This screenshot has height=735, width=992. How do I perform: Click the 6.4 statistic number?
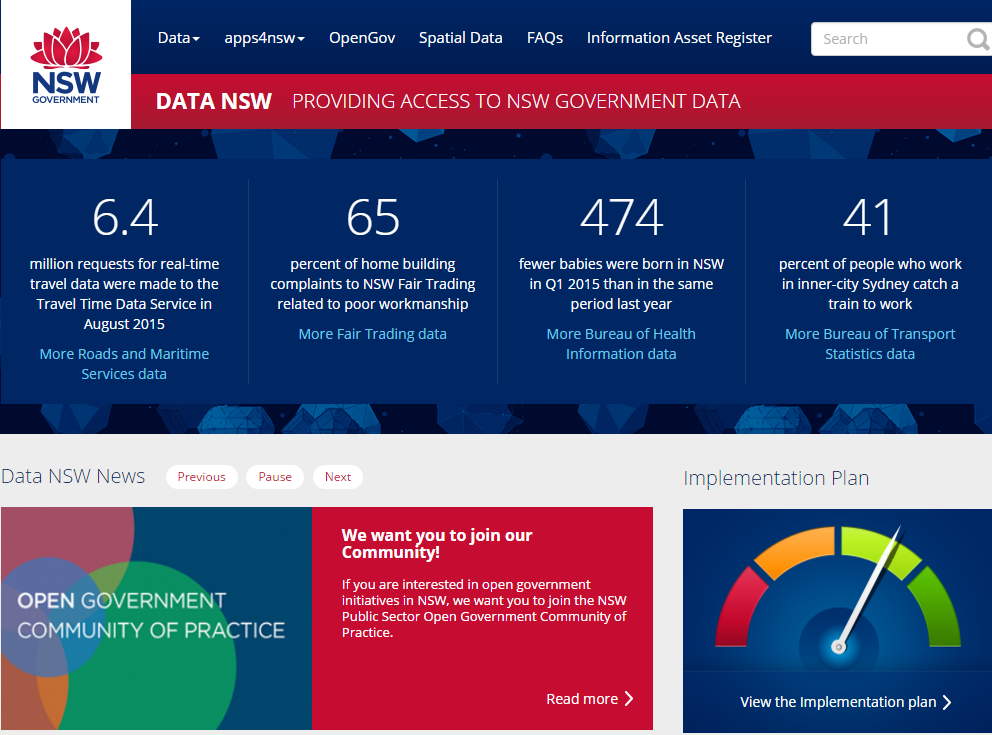[x=125, y=218]
